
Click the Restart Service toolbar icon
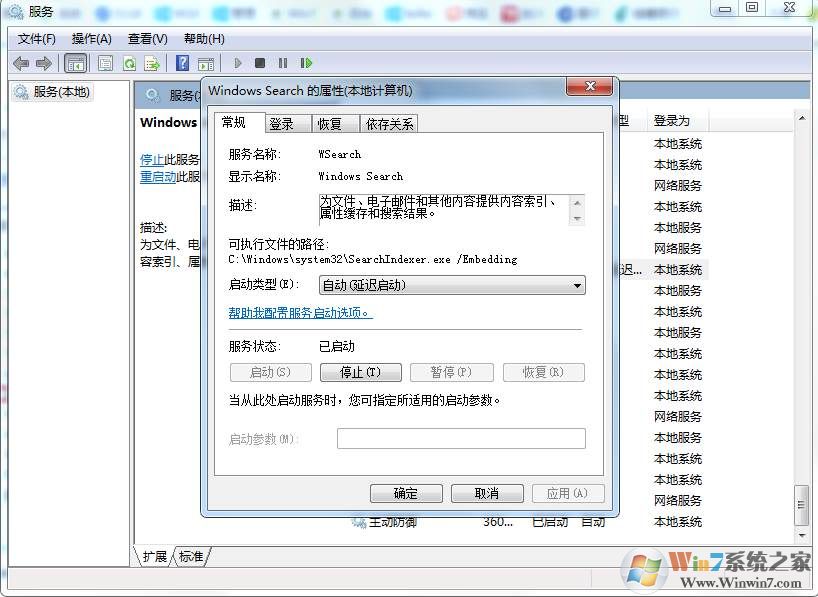coord(306,63)
